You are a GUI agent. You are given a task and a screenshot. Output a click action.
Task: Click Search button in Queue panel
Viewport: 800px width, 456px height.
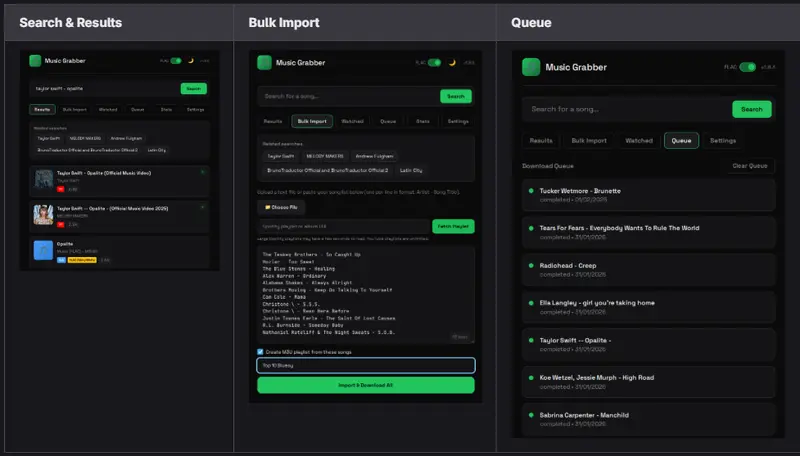(752, 109)
